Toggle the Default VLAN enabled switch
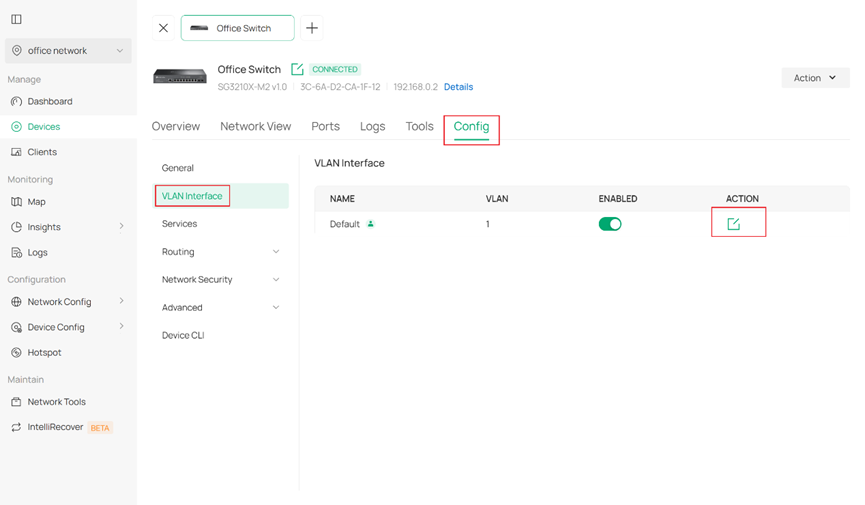 (x=610, y=224)
